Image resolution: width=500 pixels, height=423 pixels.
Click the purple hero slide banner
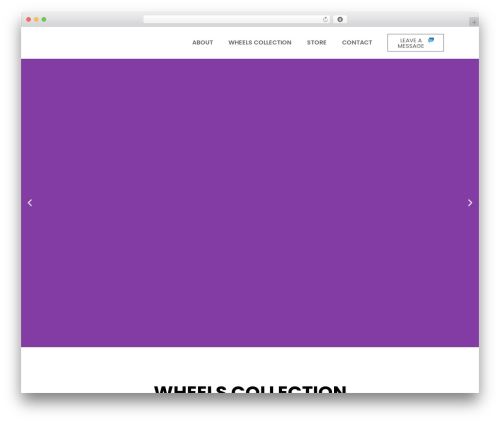250,203
